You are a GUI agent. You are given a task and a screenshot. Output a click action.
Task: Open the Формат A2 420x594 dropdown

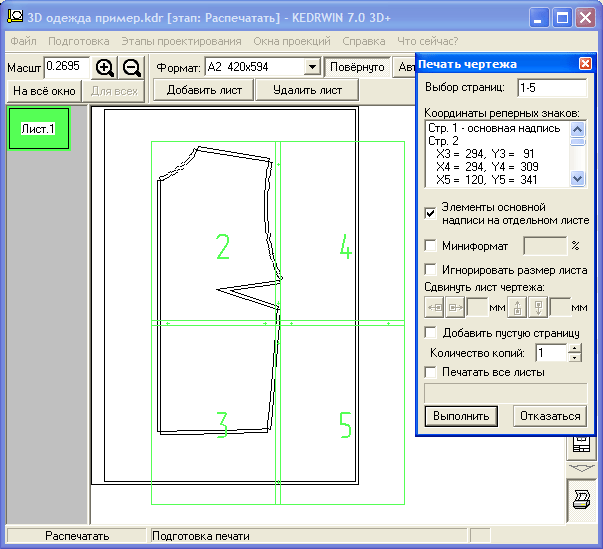312,67
